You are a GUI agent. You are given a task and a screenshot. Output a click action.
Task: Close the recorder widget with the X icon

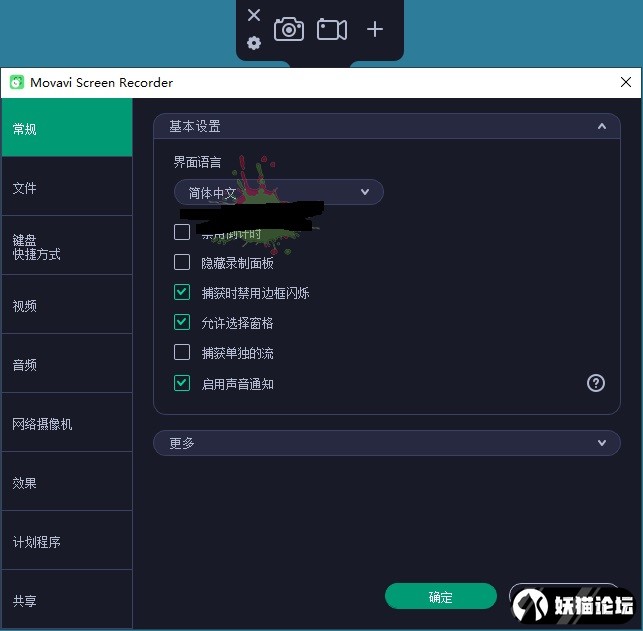click(254, 15)
